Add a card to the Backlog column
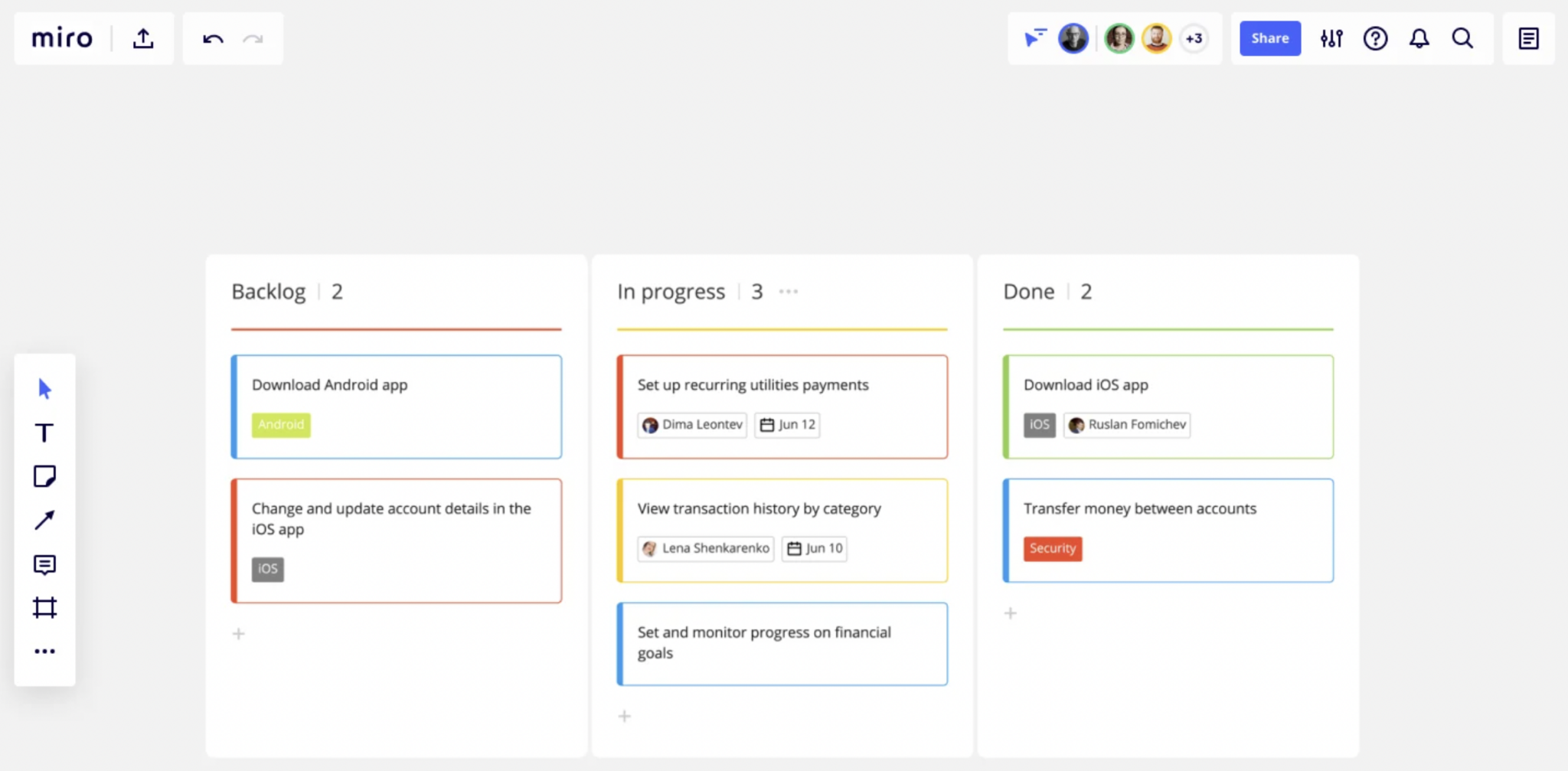The width and height of the screenshot is (1568, 771). pyautogui.click(x=239, y=634)
